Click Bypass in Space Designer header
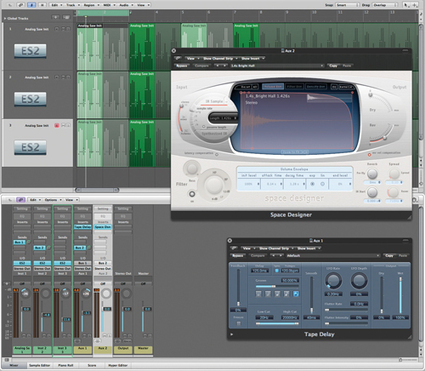 coord(182,66)
